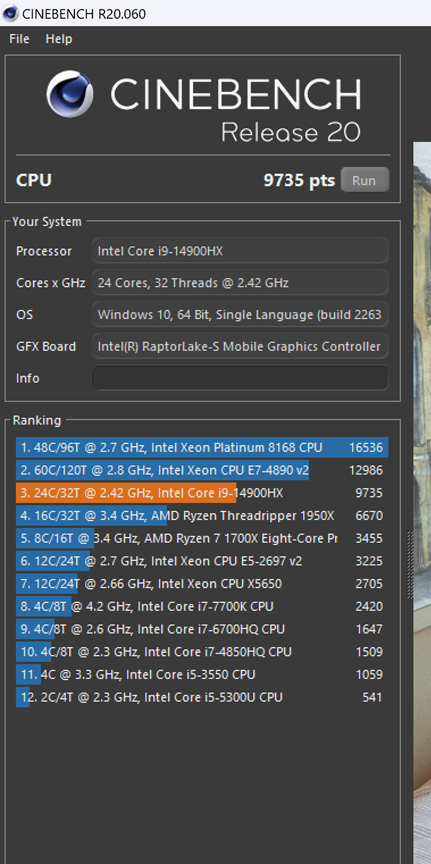This screenshot has height=864, width=431.
Task: Click the Cinebench title bar app icon
Action: [10, 13]
